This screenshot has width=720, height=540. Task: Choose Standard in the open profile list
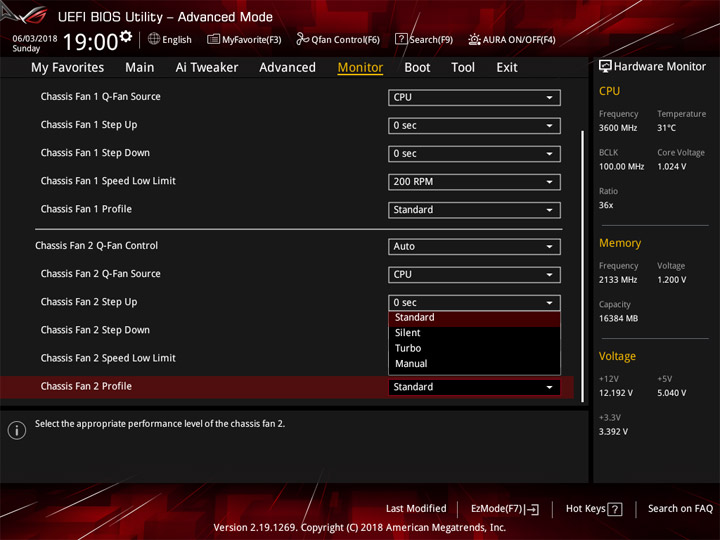(474, 318)
